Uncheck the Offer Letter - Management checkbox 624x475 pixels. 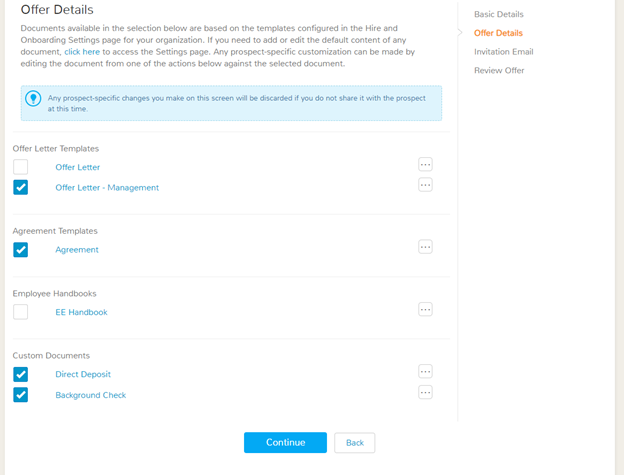click(20, 187)
